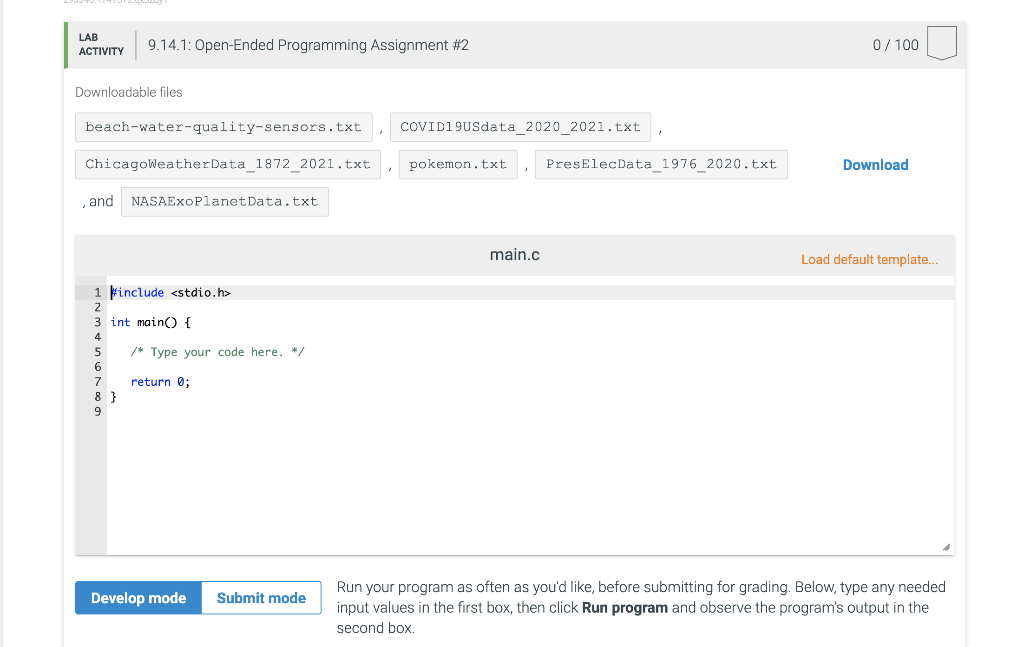Click the LAB ACTIVITY badge
1024x647 pixels.
pos(100,43)
